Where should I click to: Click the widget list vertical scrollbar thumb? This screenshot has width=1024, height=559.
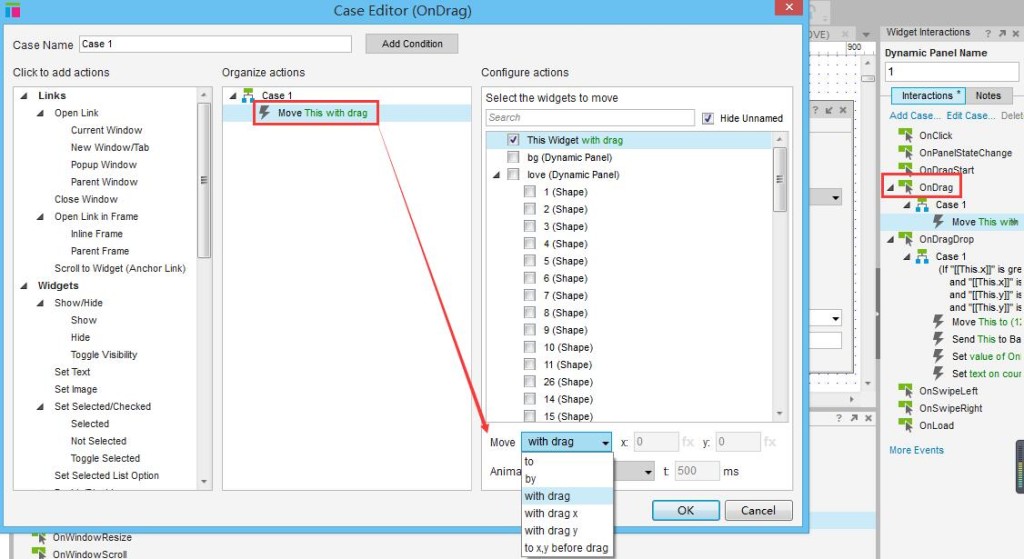[x=779, y=179]
